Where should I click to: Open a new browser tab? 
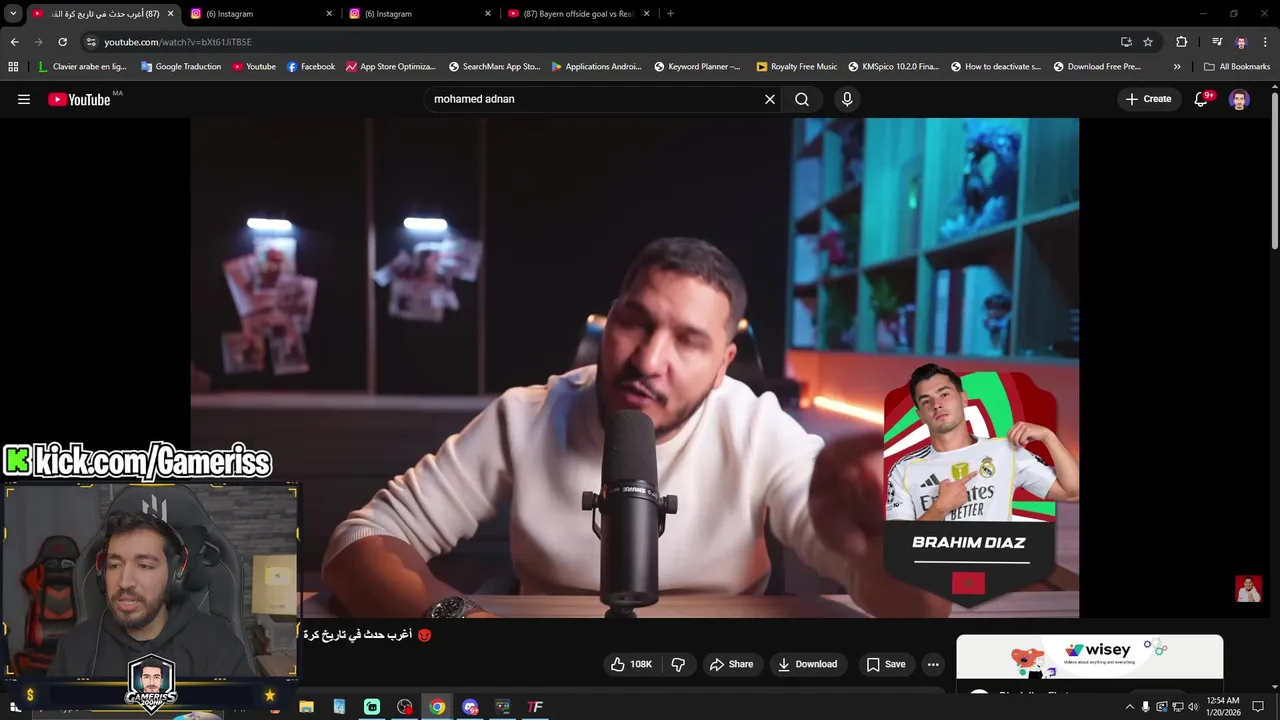point(670,14)
